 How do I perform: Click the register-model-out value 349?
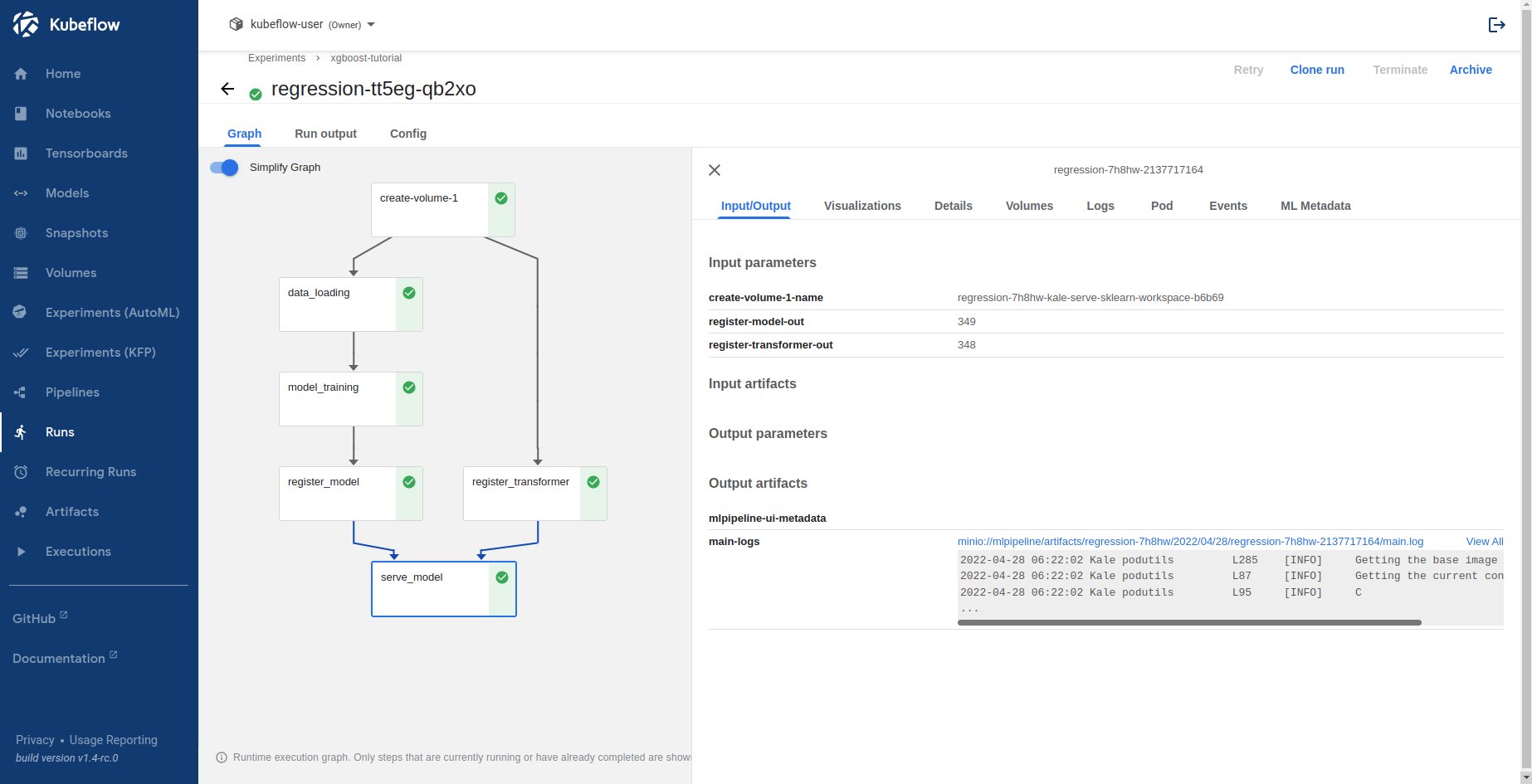[967, 322]
